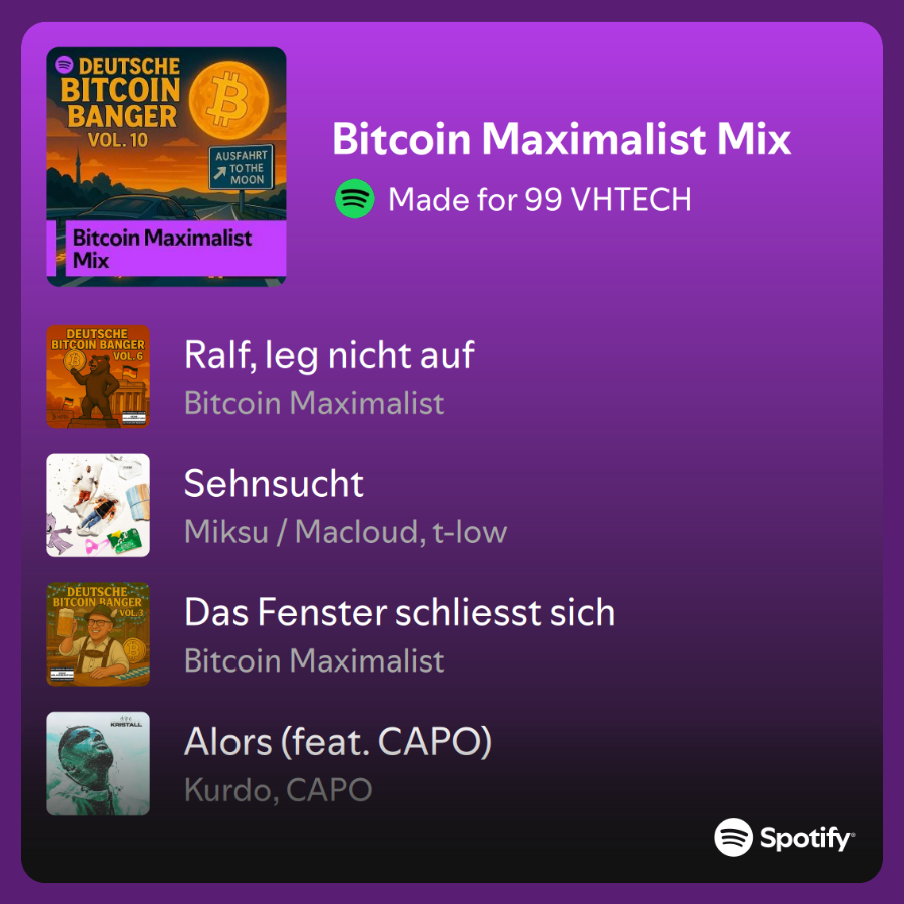904x904 pixels.
Task: Open the song Ralf, leg nicht auf
Action: point(329,355)
